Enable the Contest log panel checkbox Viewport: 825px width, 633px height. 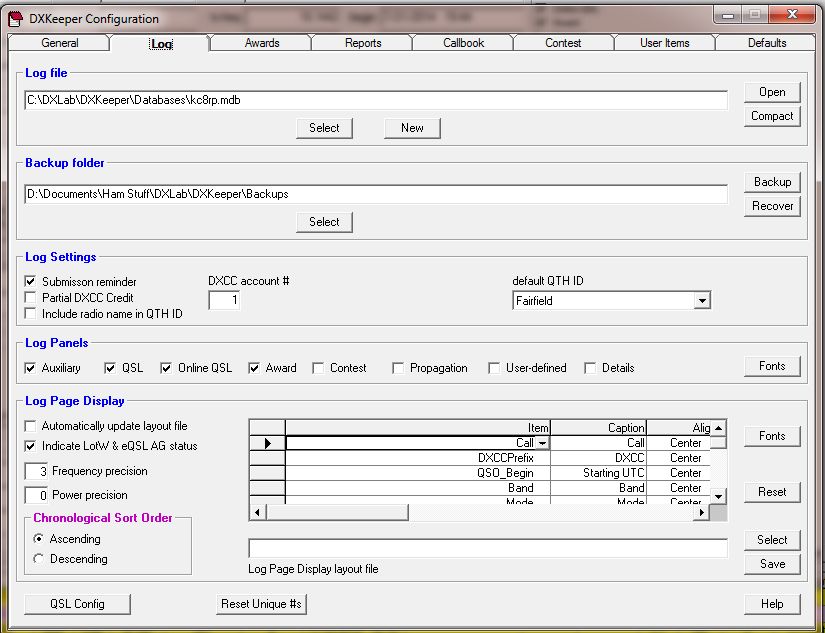click(318, 368)
